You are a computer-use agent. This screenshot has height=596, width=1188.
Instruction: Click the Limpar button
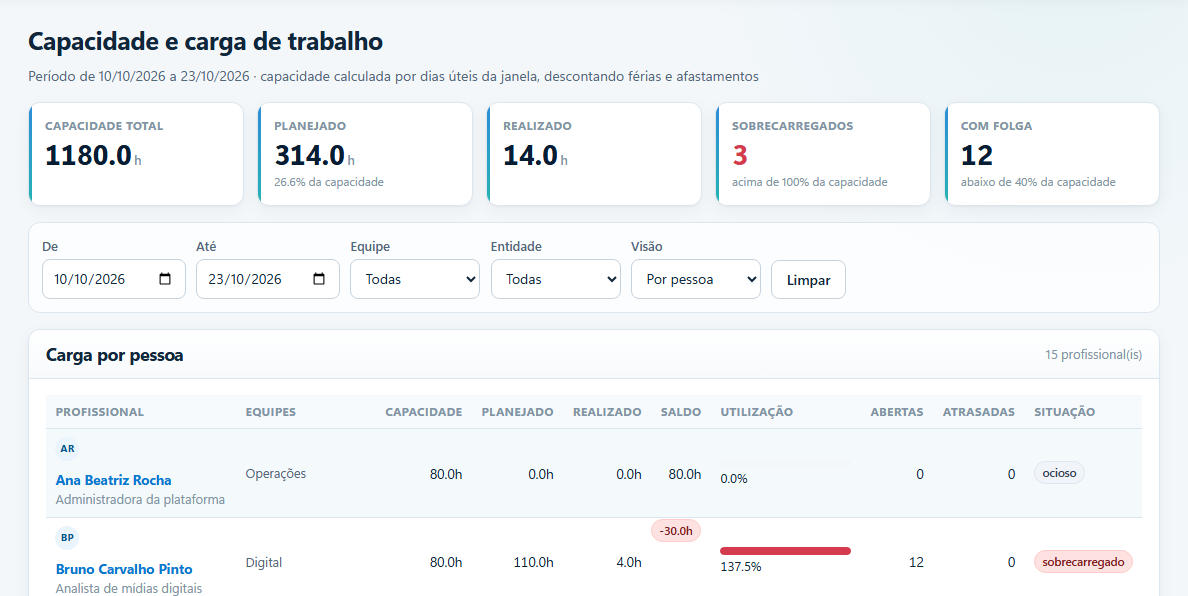point(808,279)
